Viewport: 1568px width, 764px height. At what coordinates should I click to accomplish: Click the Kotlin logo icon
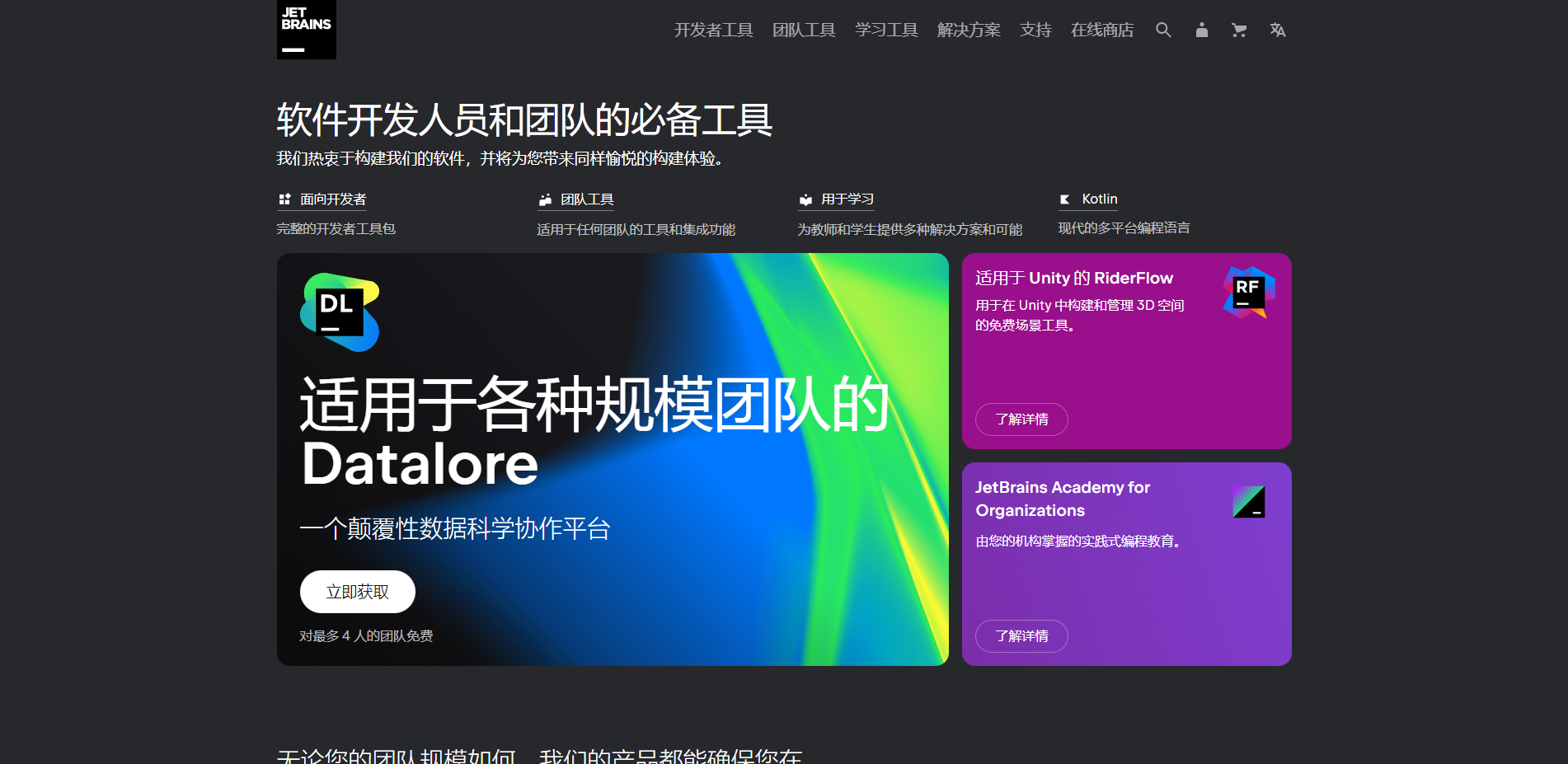click(1065, 199)
